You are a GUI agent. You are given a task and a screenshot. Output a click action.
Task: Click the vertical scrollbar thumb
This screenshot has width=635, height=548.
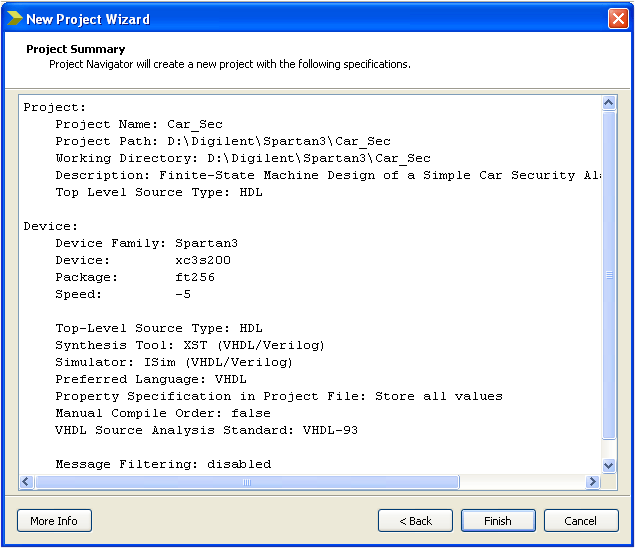[608, 275]
